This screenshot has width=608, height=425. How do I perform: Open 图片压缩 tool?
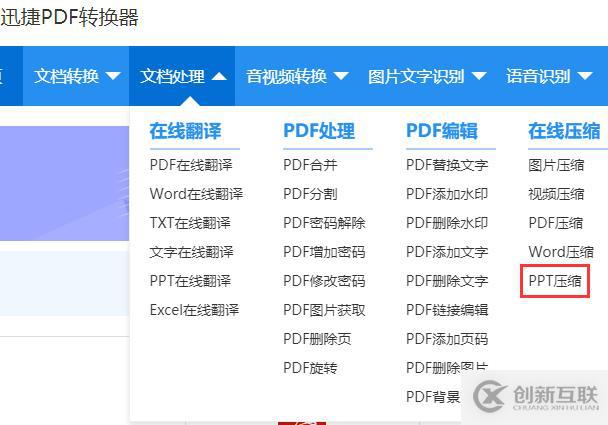pos(556,165)
